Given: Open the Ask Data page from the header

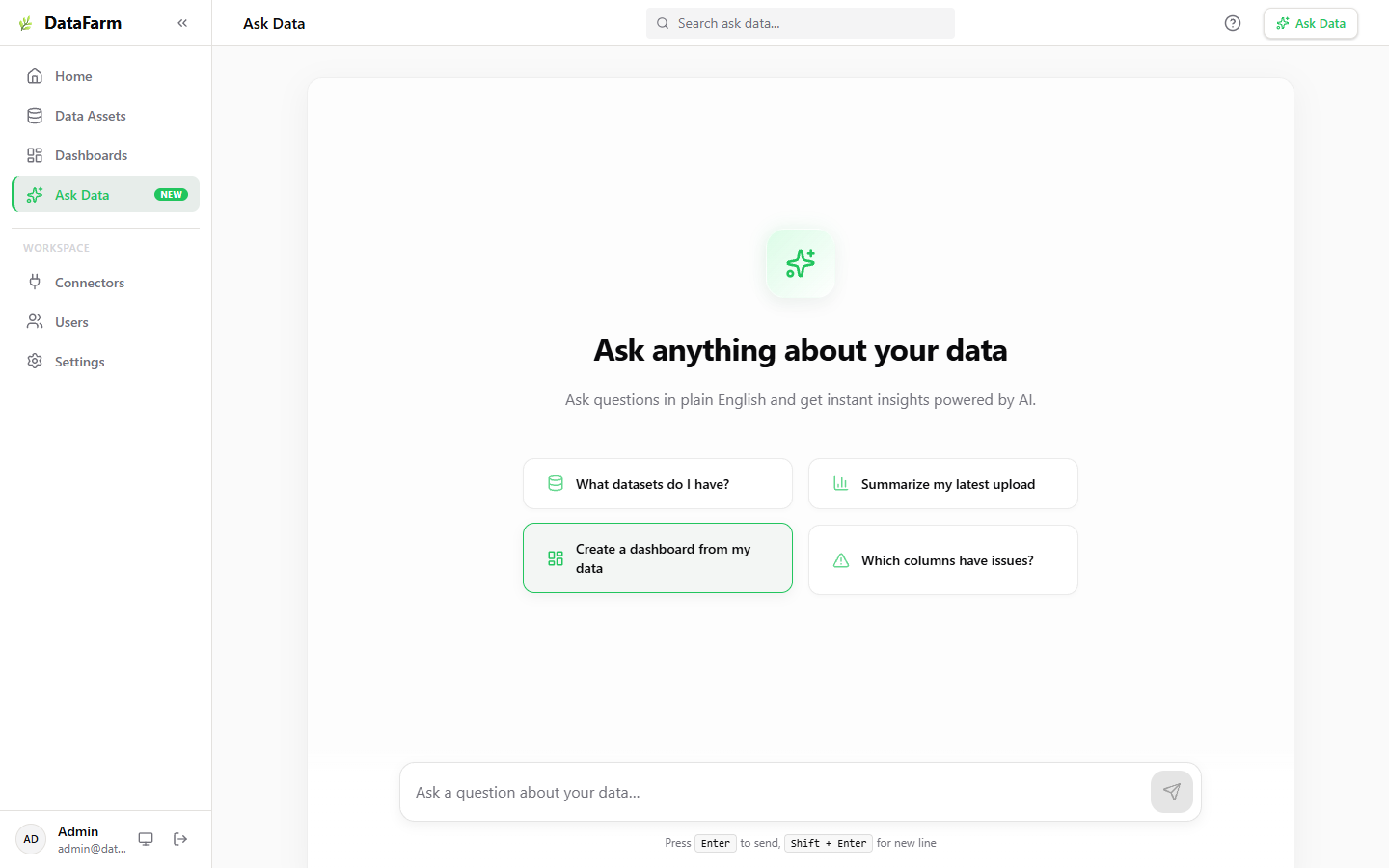Looking at the screenshot, I should pos(273,22).
